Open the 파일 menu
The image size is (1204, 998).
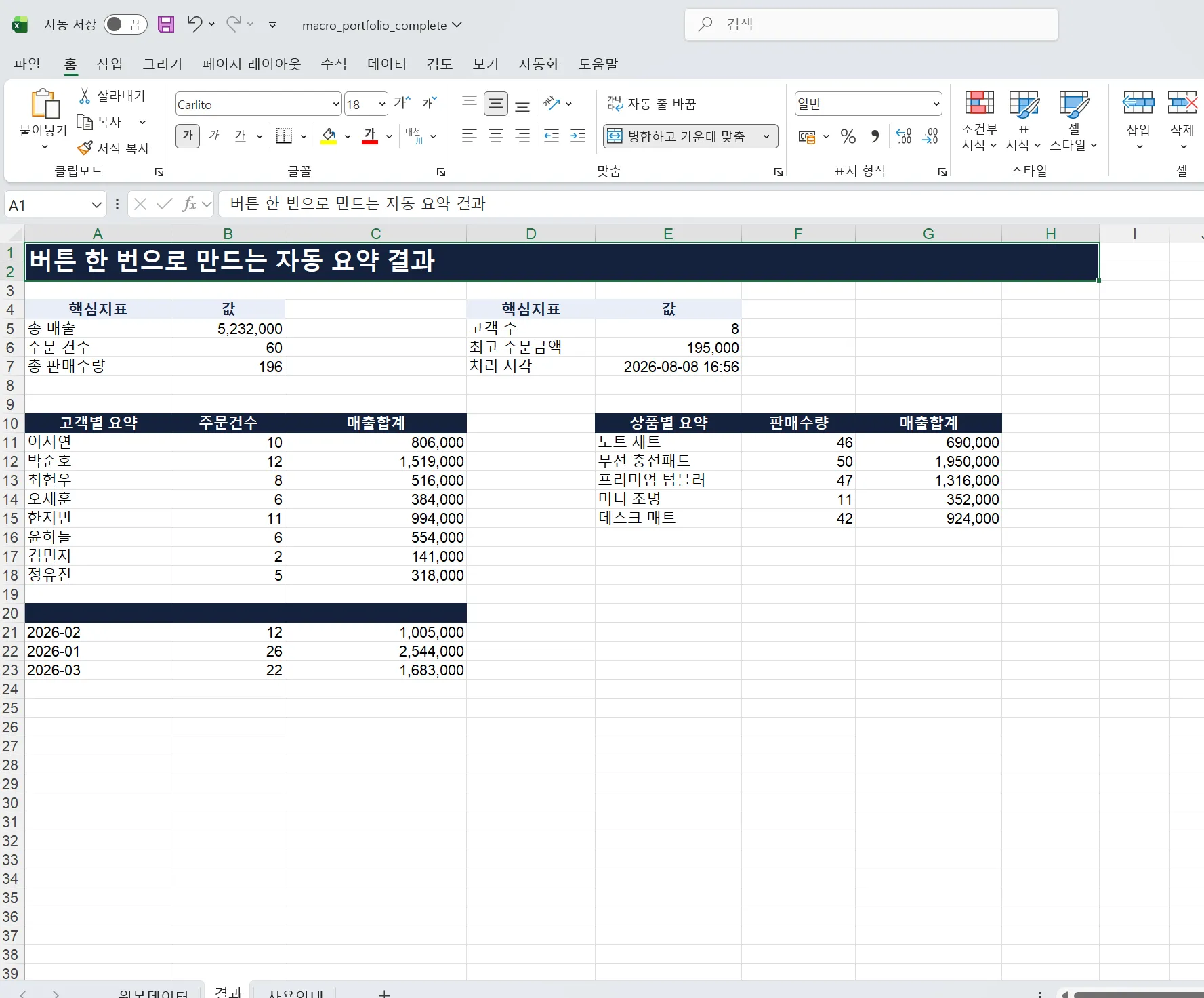[27, 64]
